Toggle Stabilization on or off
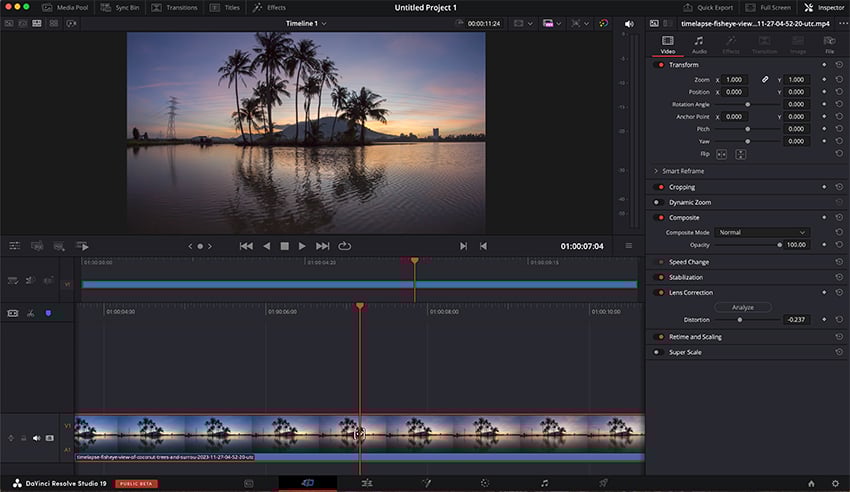Image resolution: width=850 pixels, height=492 pixels. 659,277
